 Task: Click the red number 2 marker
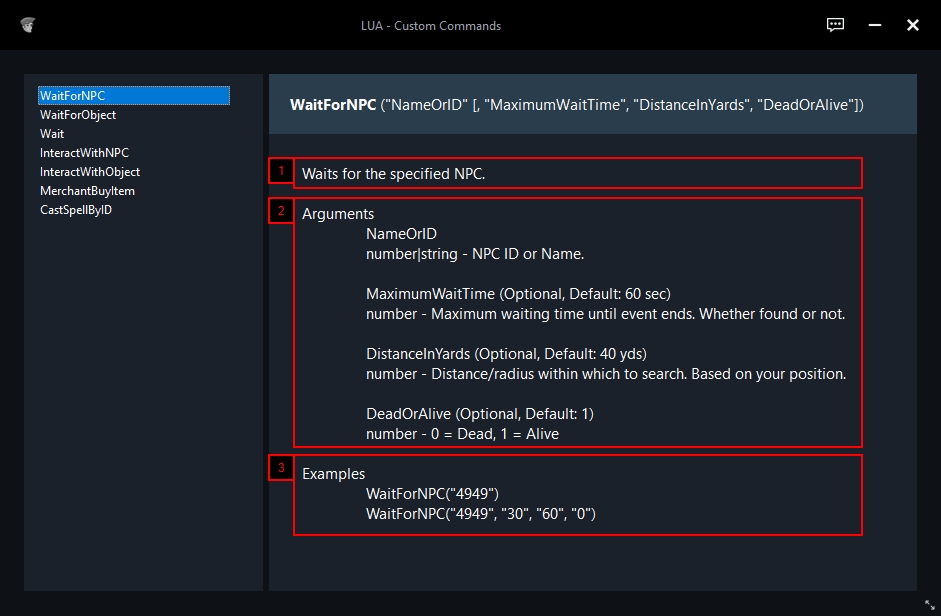(281, 211)
